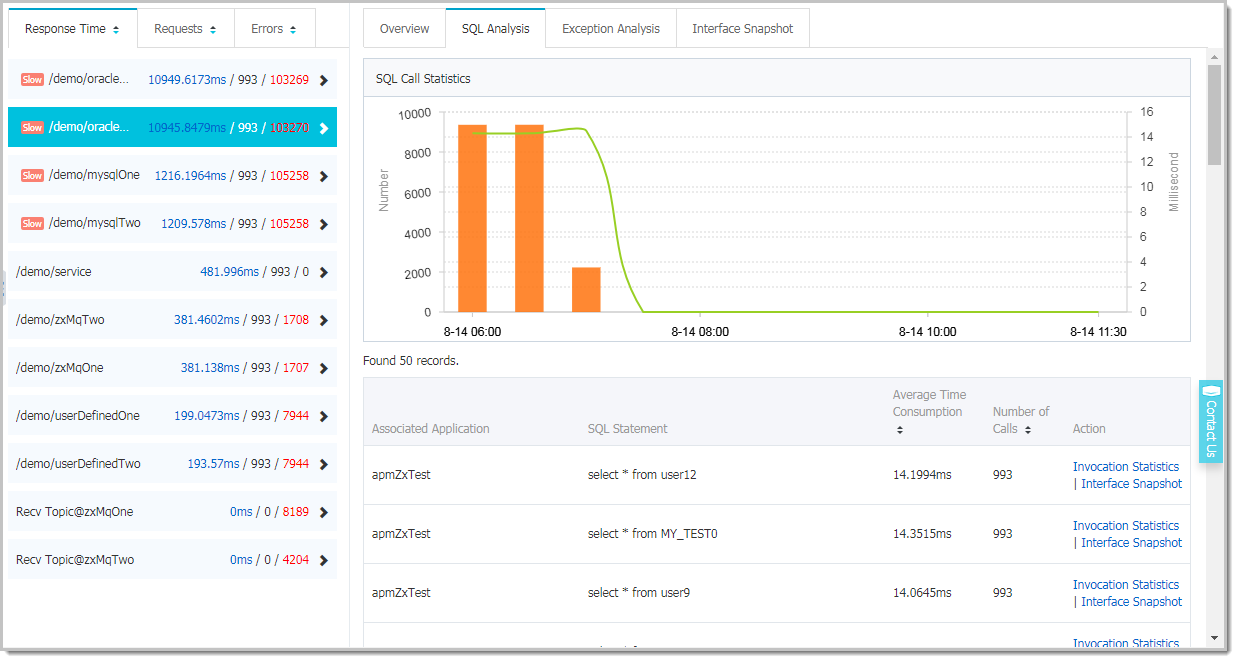This screenshot has height=661, width=1237.
Task: Go to the Exception Analysis tab
Action: [x=611, y=29]
